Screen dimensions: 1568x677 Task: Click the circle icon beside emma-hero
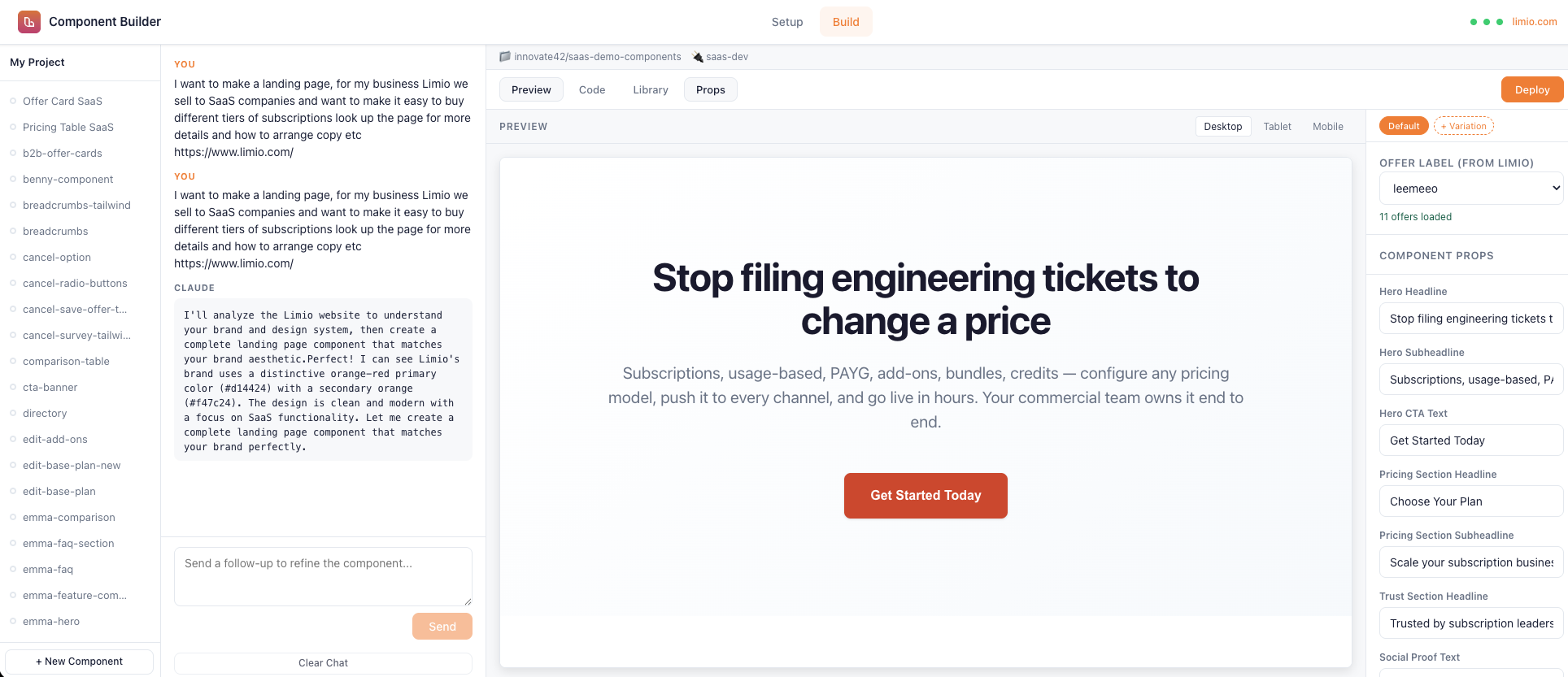point(12,621)
